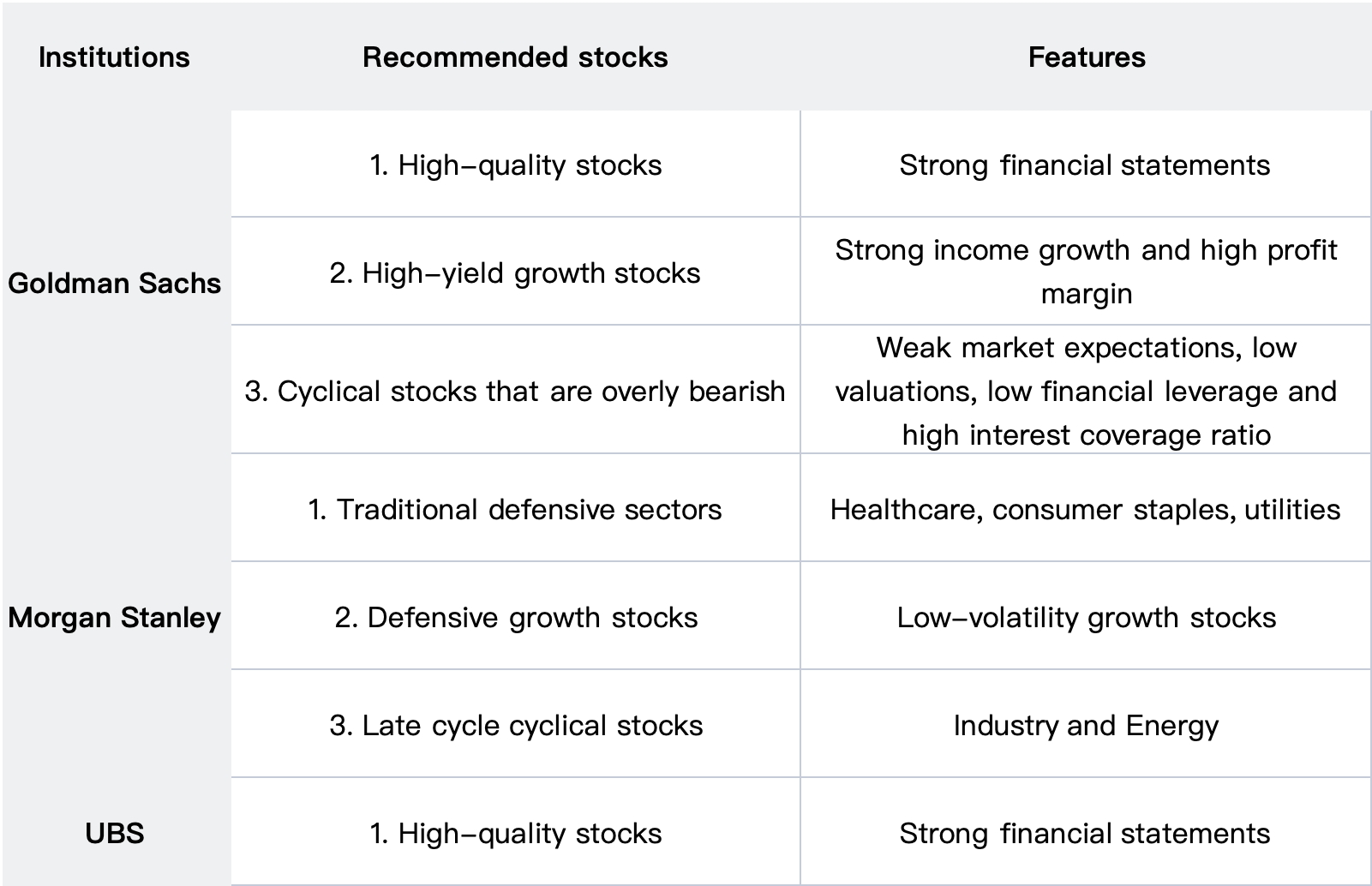Click the overly bearish Cyclical stocks cell
Screen dimensions: 1372x886
pos(515,391)
